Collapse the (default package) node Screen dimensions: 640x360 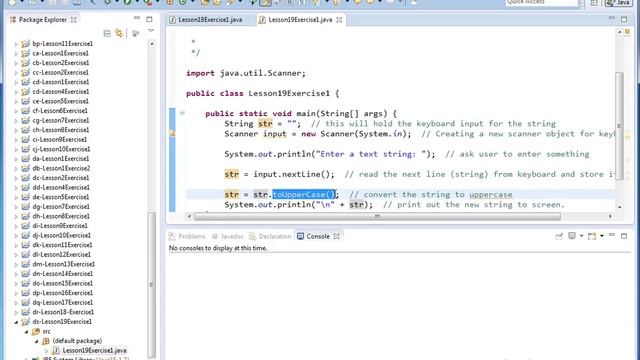click(36, 341)
